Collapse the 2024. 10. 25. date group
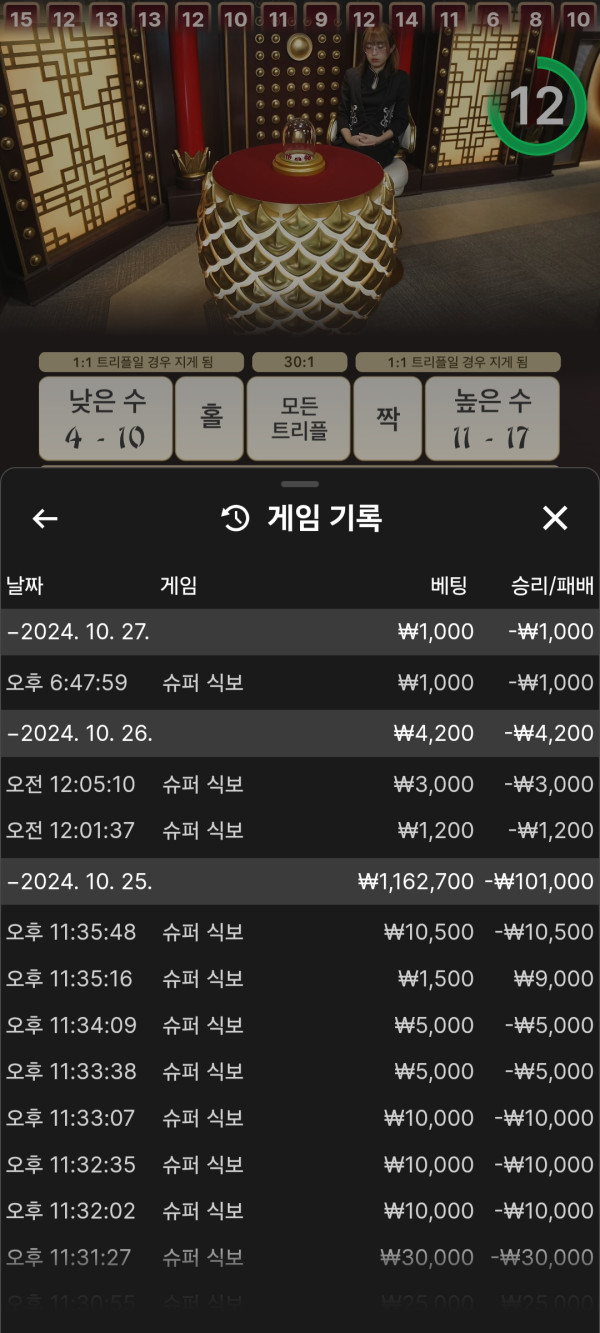 [80, 882]
